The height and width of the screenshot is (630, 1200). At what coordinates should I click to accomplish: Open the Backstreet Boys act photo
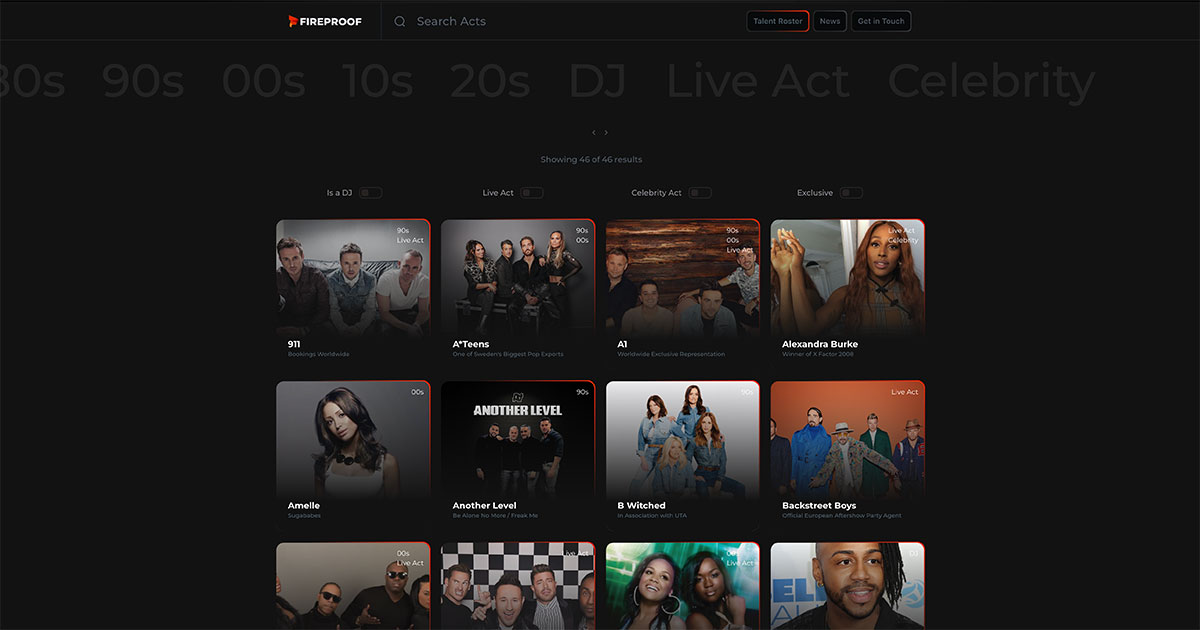coord(848,439)
